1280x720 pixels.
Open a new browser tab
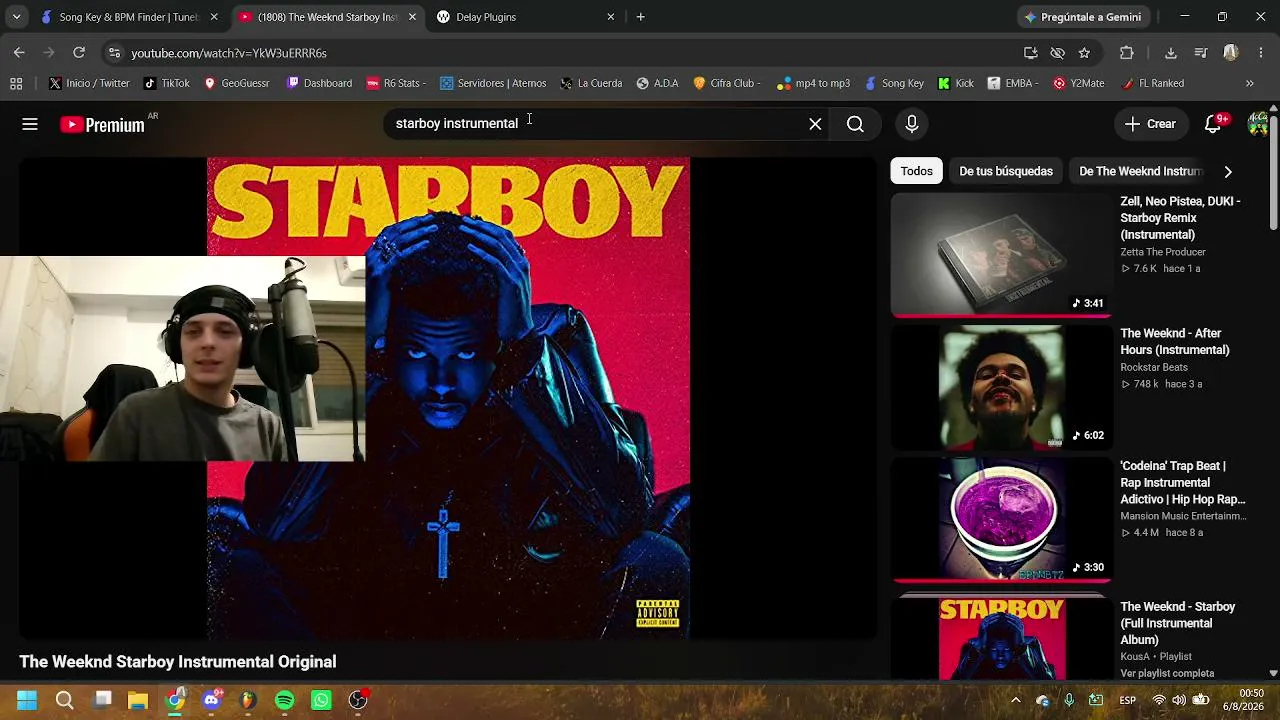[x=640, y=17]
